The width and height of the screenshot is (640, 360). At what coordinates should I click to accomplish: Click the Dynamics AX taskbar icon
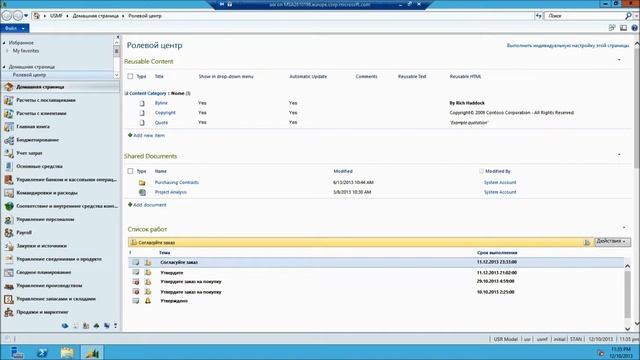pos(92,352)
